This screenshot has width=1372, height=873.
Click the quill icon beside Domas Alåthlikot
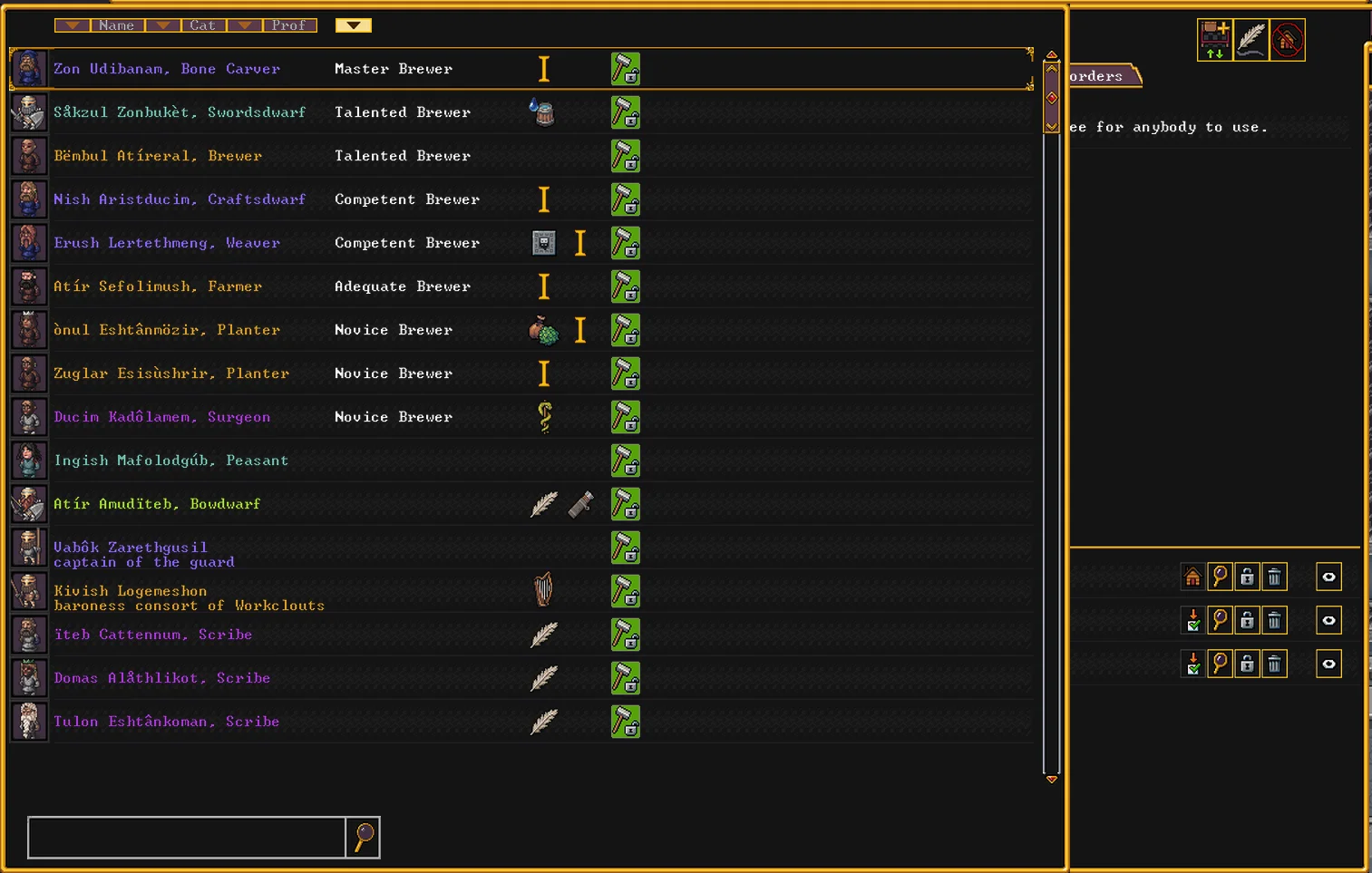point(544,678)
